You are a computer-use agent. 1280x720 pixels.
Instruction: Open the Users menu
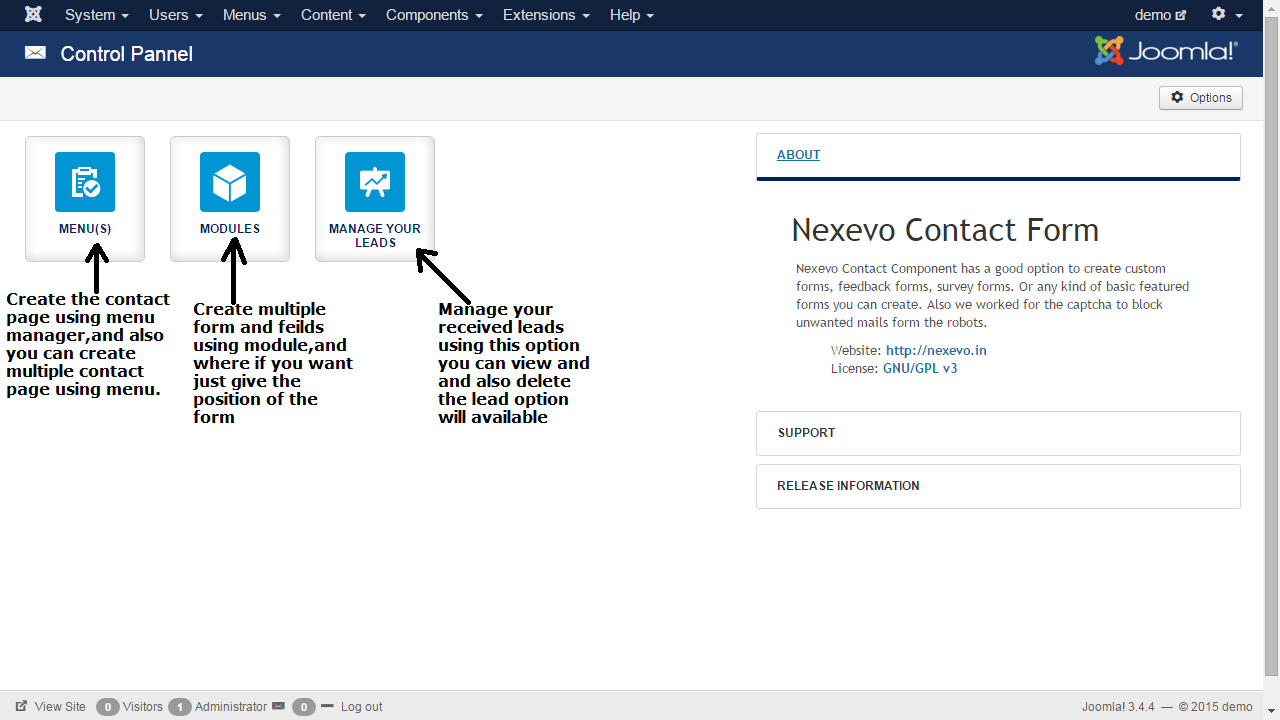(x=175, y=15)
